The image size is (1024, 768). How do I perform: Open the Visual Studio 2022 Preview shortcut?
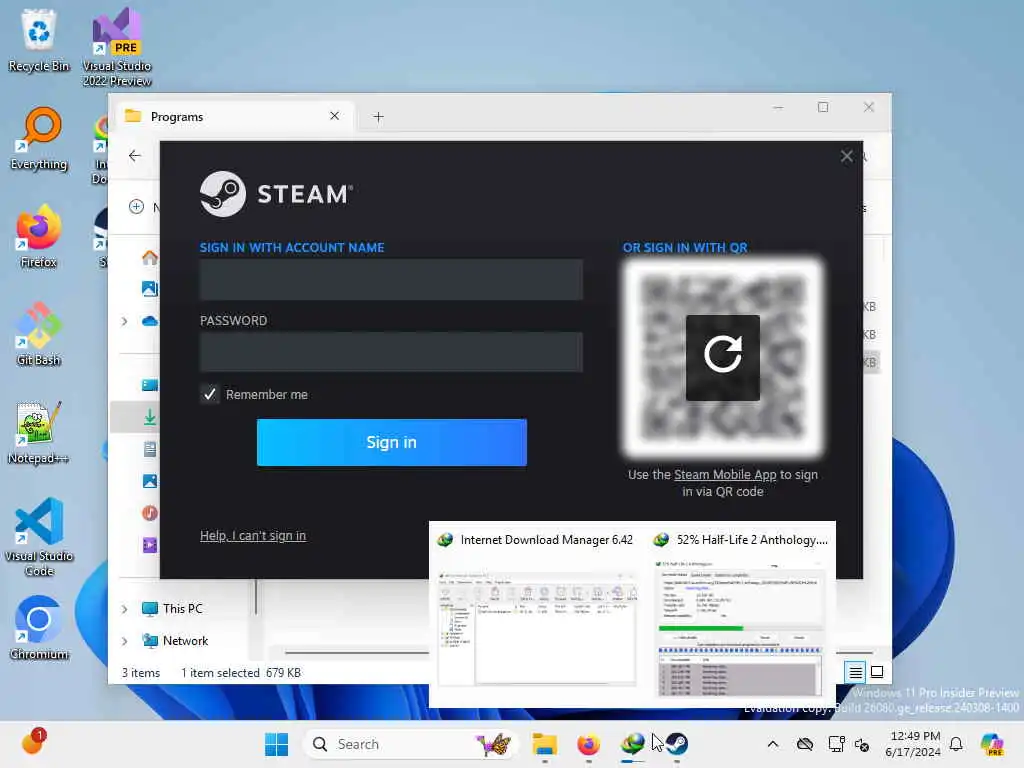pos(117,47)
